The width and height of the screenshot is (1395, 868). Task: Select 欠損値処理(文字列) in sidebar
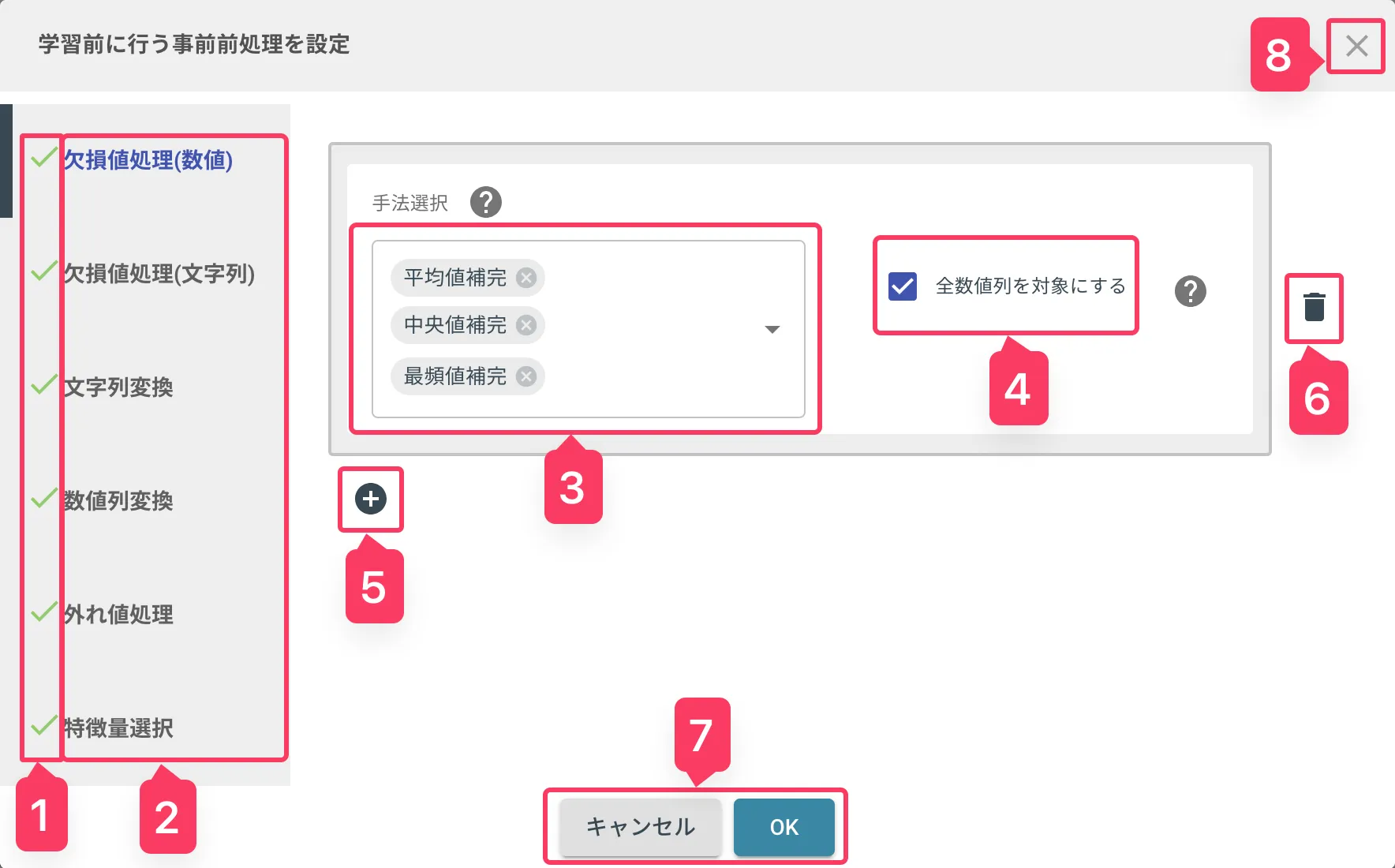coord(159,274)
